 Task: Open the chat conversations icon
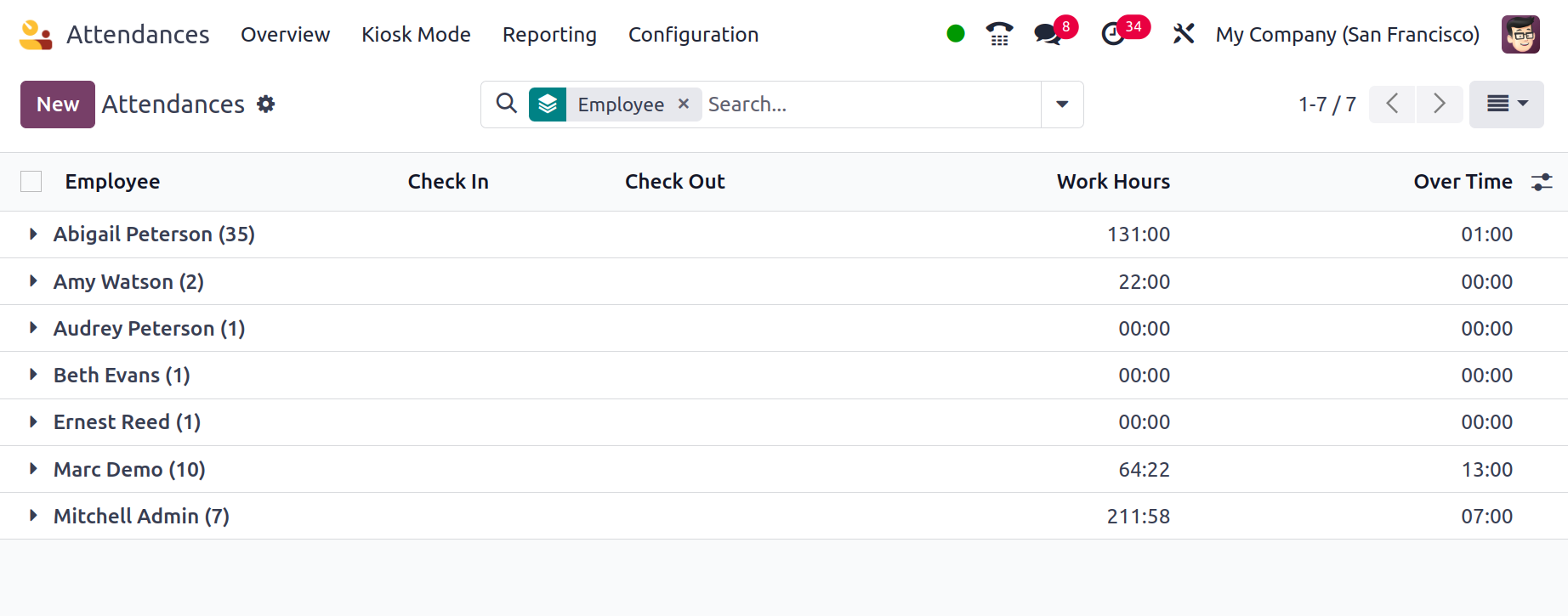tap(1048, 34)
